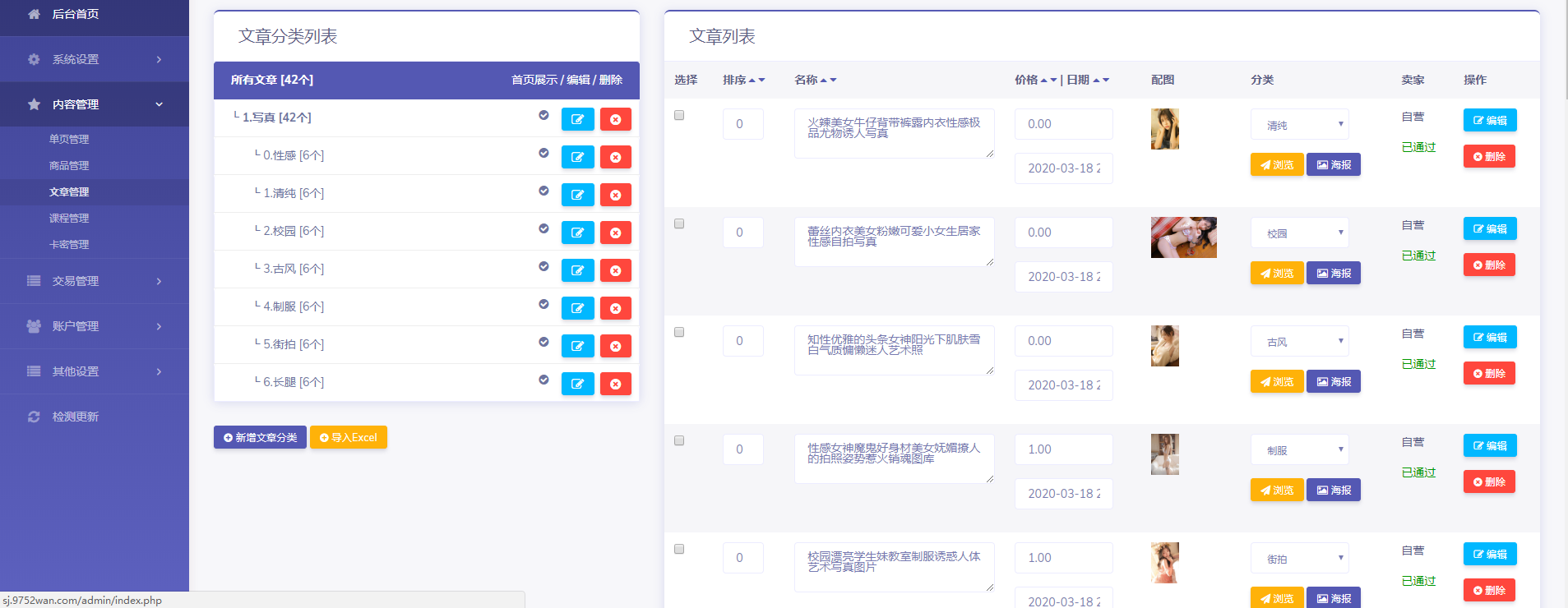This screenshot has height=608, width=1568.
Task: Click the star icon beside 内容管理
Action: pyautogui.click(x=34, y=104)
